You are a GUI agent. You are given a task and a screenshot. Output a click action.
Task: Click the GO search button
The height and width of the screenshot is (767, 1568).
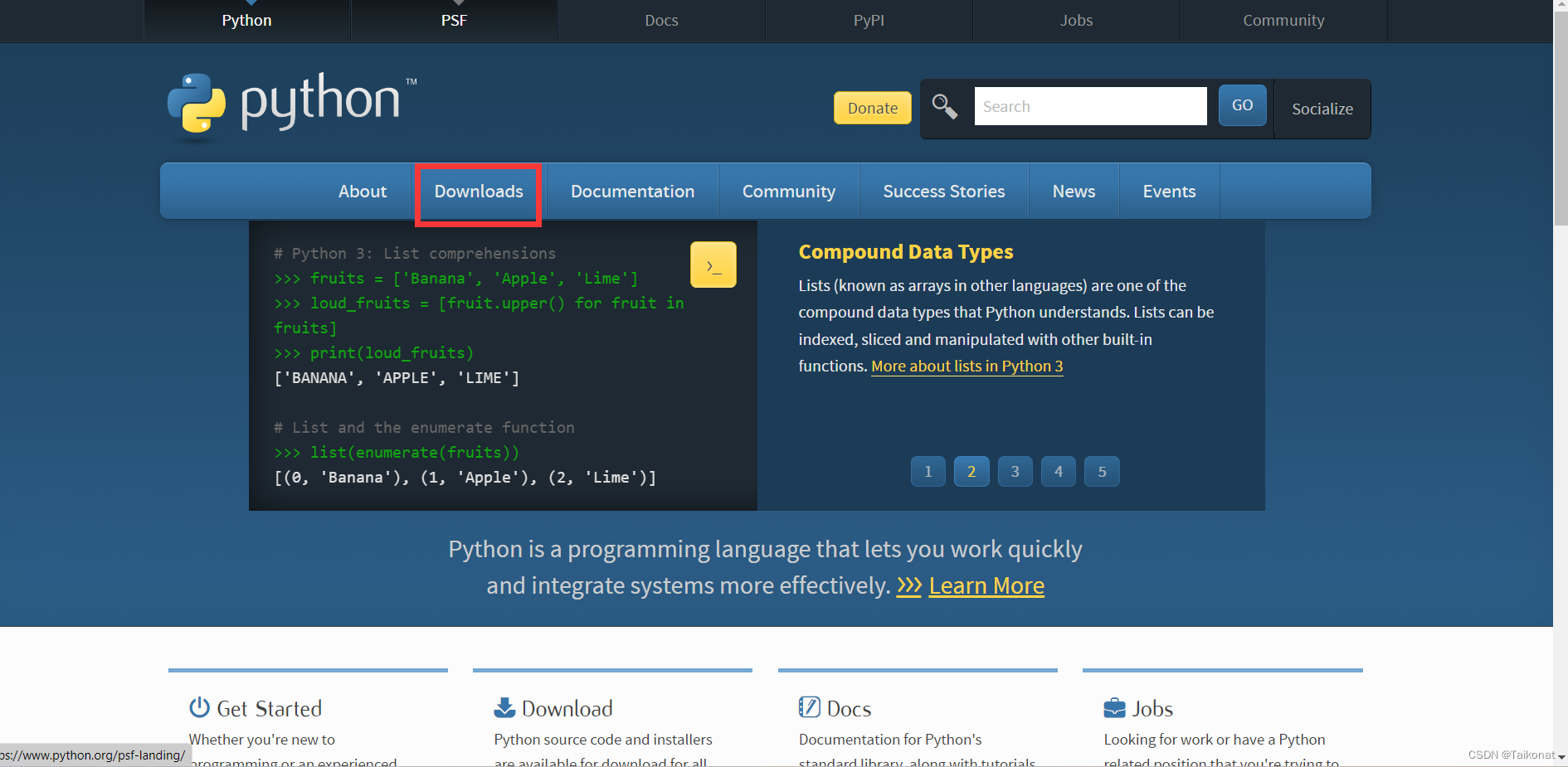pos(1243,105)
